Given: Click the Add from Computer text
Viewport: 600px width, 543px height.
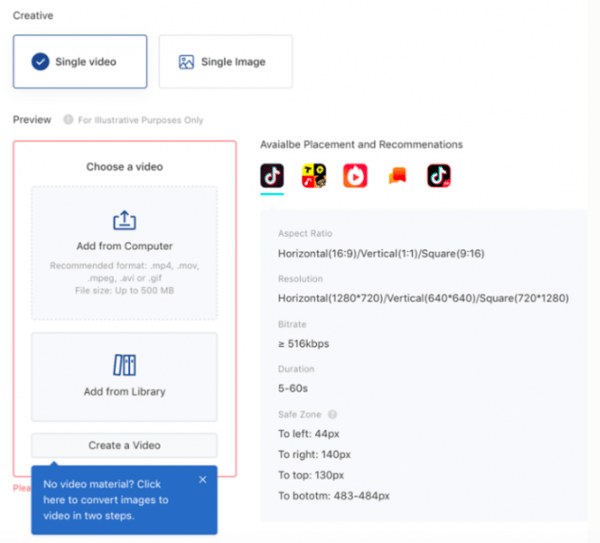Looking at the screenshot, I should click(x=124, y=246).
